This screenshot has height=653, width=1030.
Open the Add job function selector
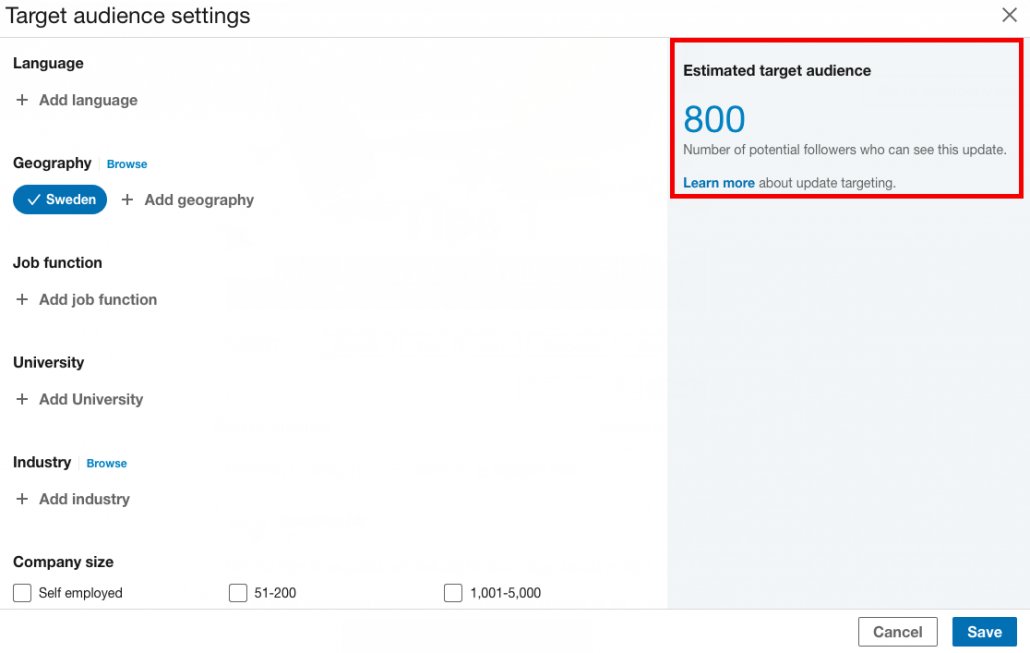tap(98, 299)
